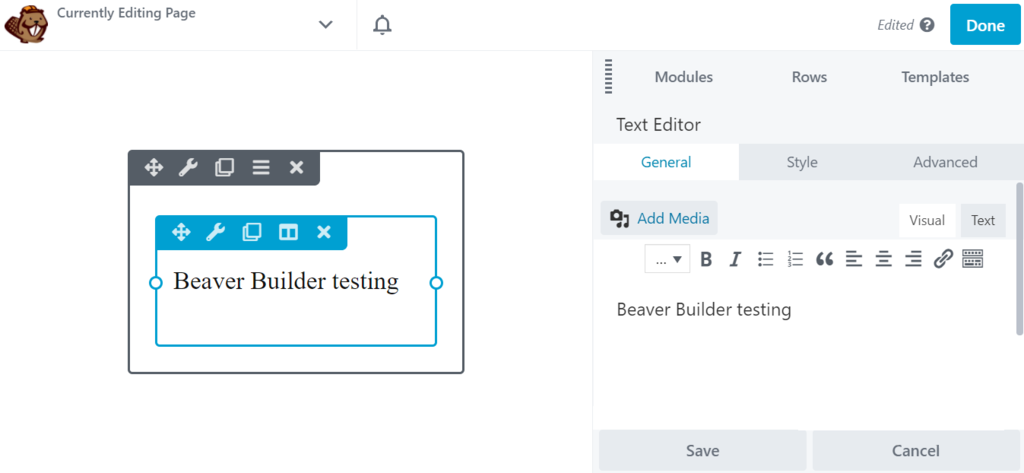Click the Cancel button

[916, 451]
